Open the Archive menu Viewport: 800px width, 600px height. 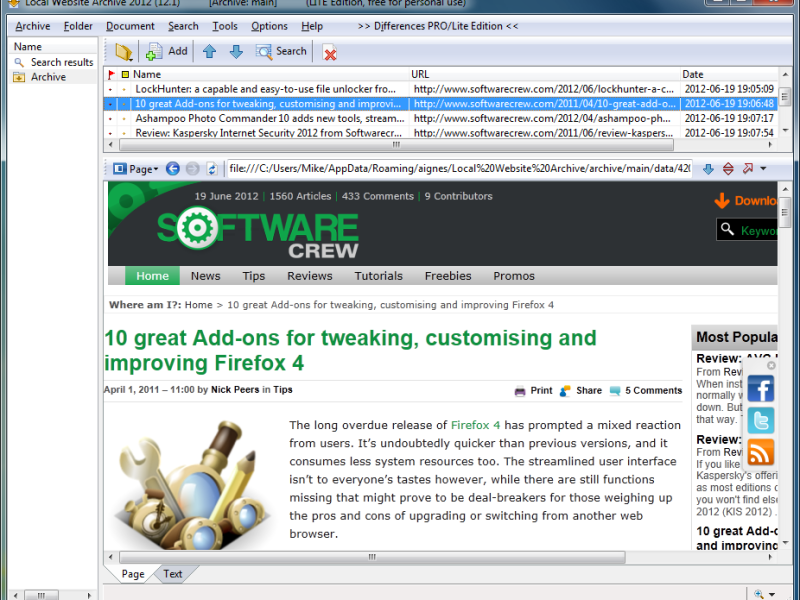coord(33,26)
